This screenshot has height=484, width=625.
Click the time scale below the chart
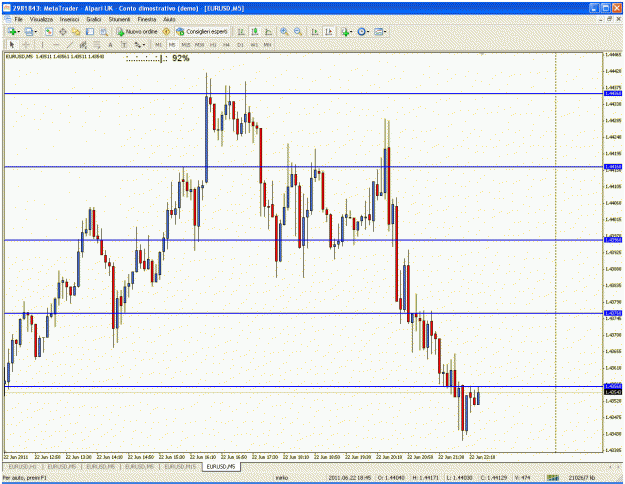pos(303,457)
